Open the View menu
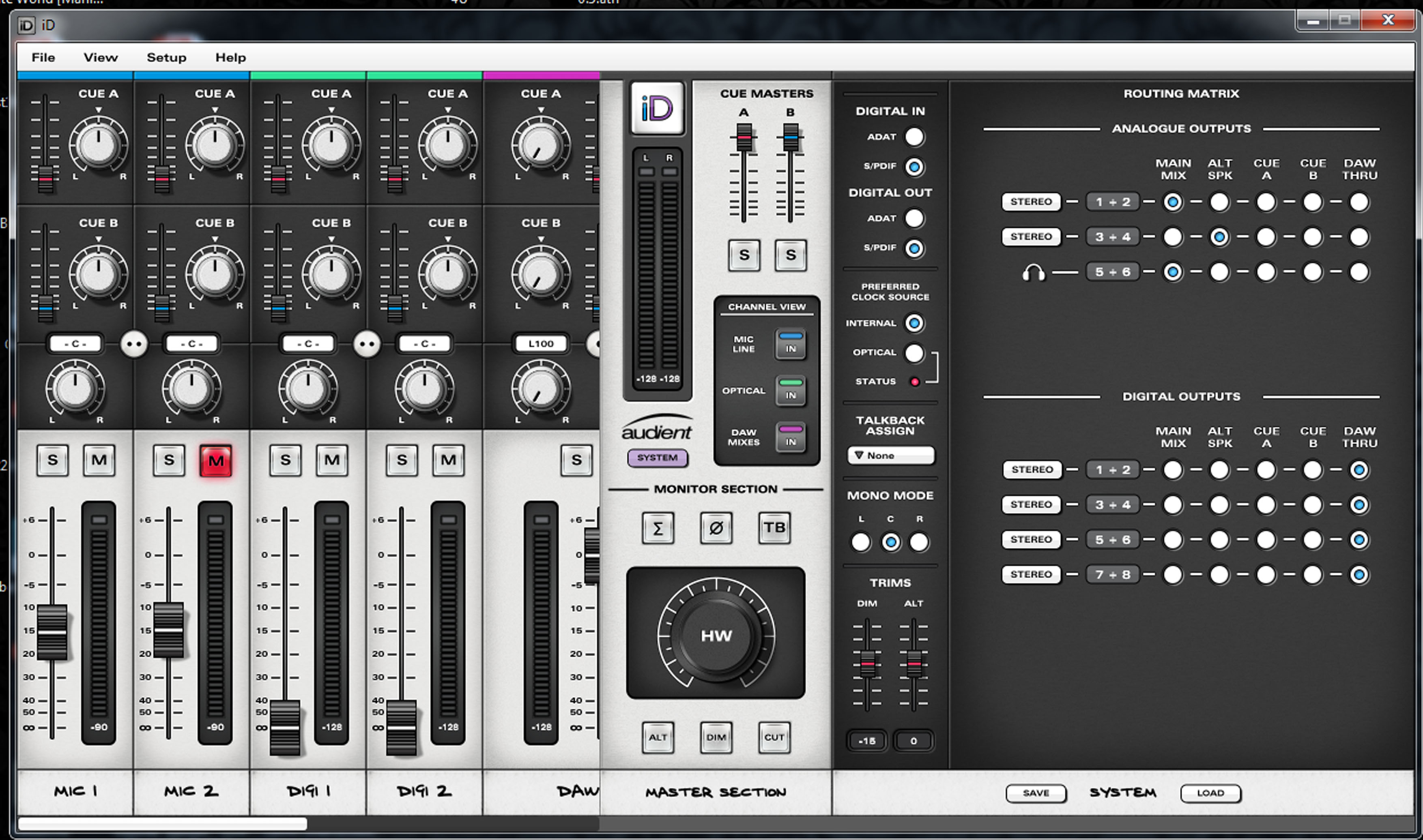The image size is (1423, 840). [101, 58]
